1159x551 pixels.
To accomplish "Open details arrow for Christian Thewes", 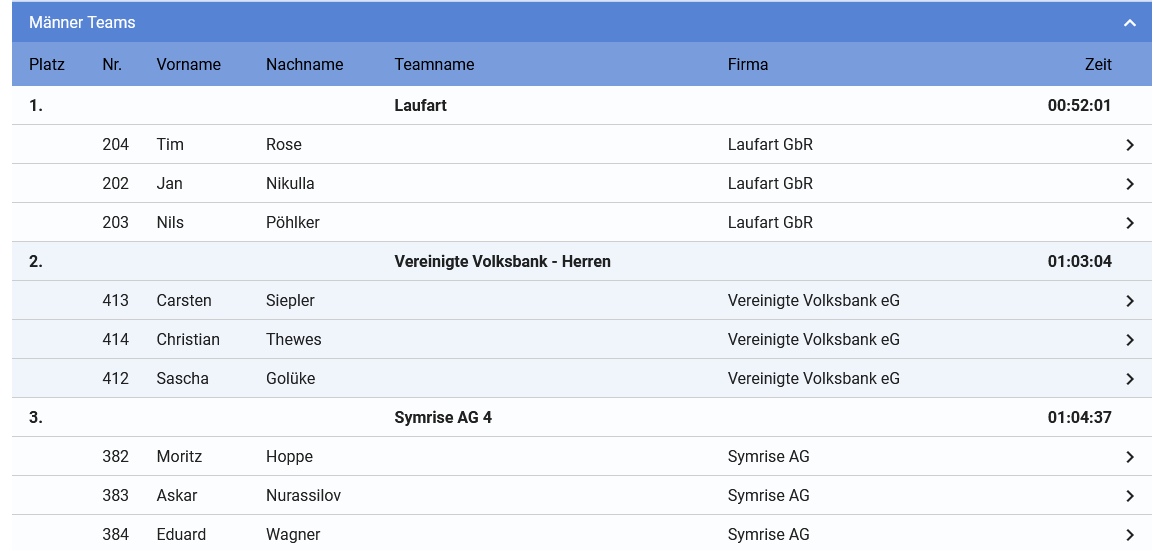I will [x=1129, y=340].
